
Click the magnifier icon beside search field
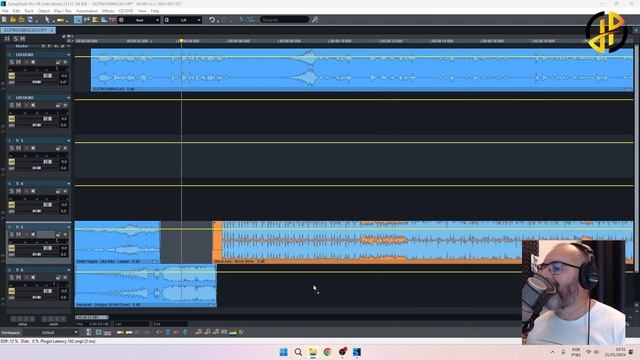pos(315,20)
